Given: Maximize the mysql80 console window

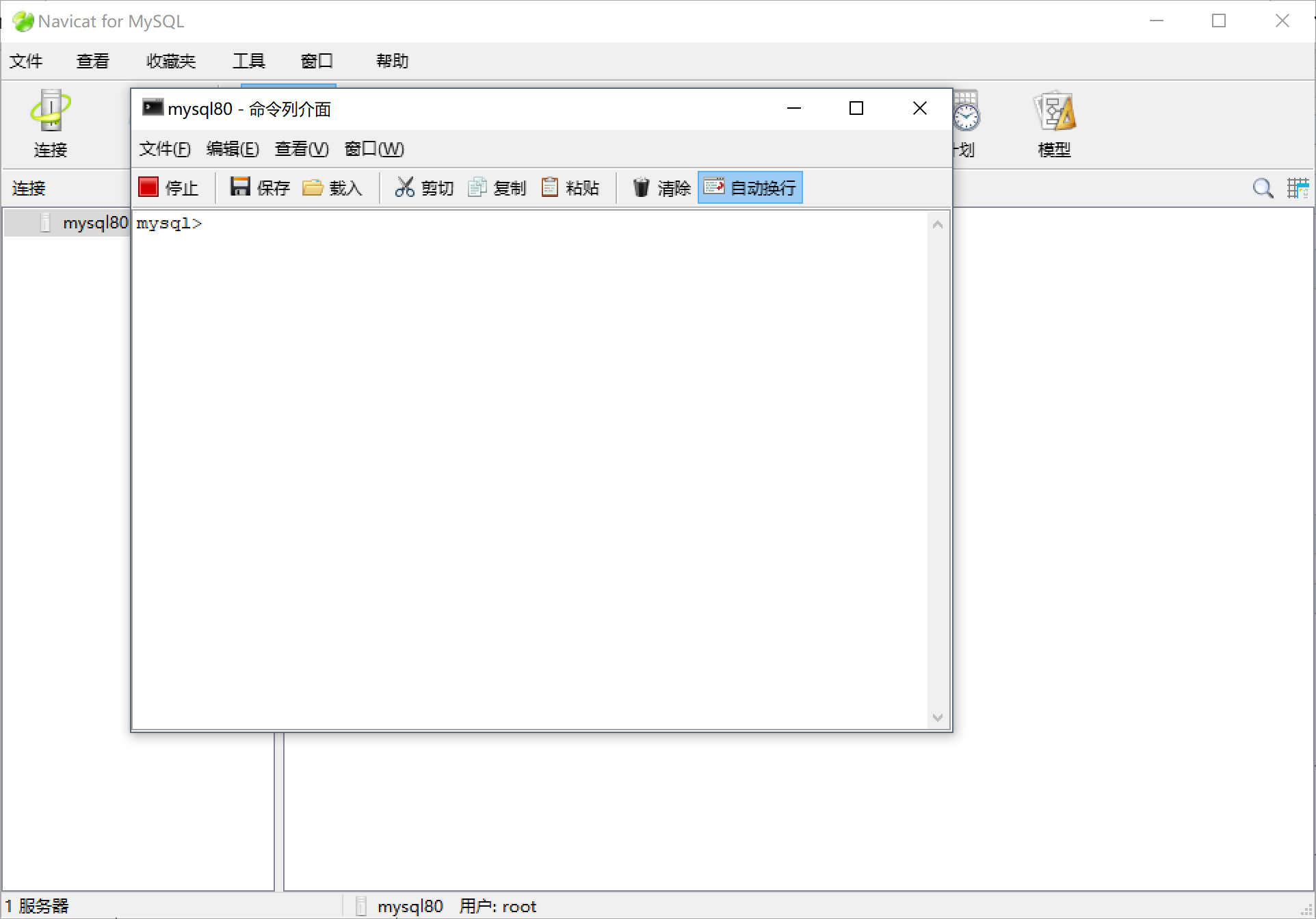Looking at the screenshot, I should [856, 108].
